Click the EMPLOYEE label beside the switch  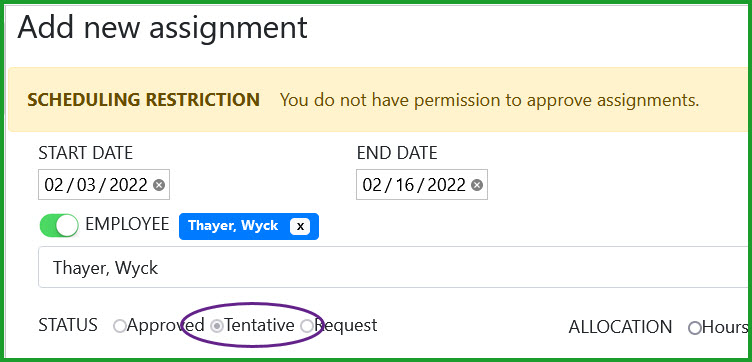click(127, 224)
